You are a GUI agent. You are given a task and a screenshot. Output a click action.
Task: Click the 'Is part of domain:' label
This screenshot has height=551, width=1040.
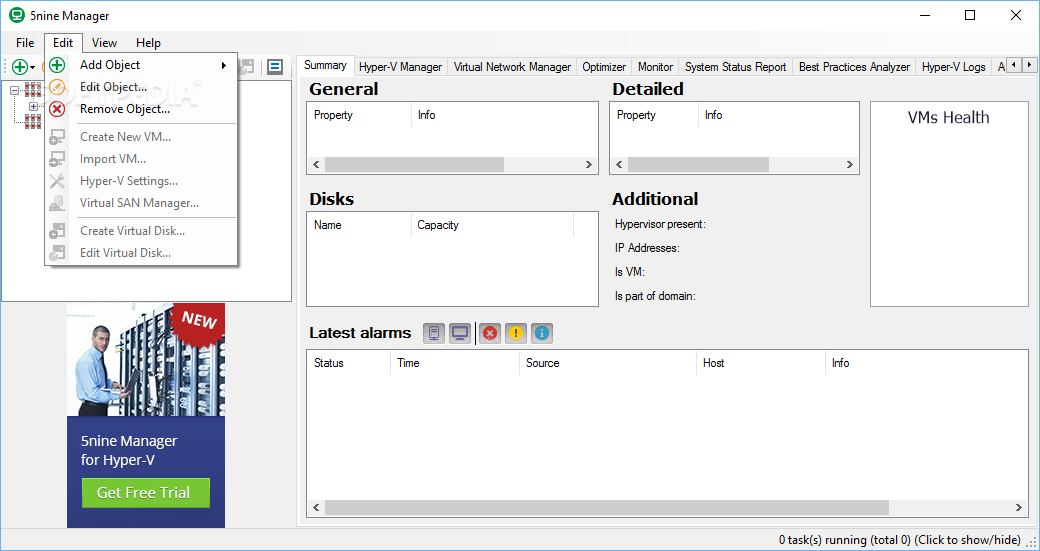pyautogui.click(x=655, y=296)
